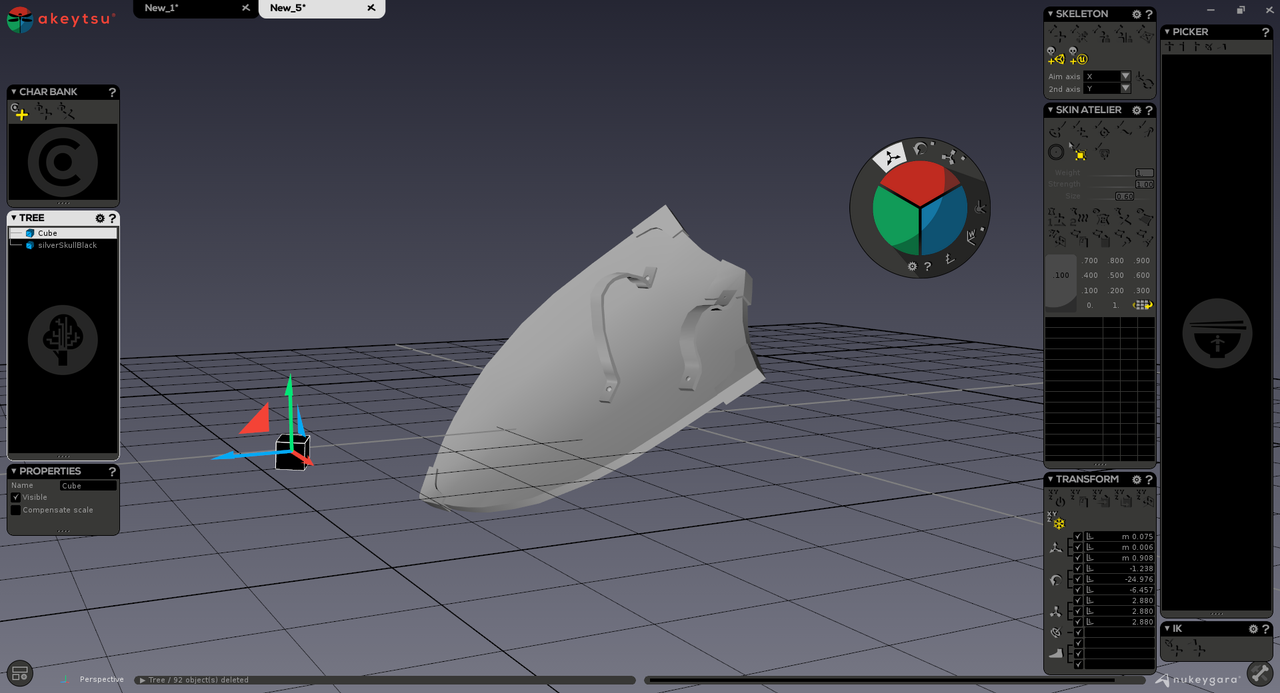Click the .300 weight preset

coord(1142,291)
